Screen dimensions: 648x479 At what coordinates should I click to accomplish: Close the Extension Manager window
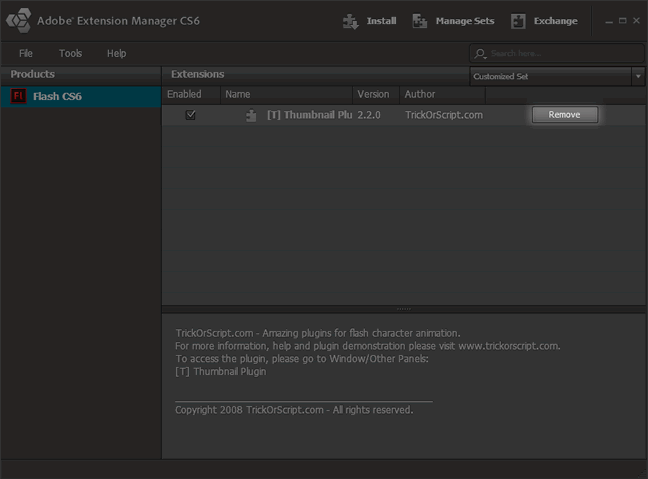(x=636, y=21)
